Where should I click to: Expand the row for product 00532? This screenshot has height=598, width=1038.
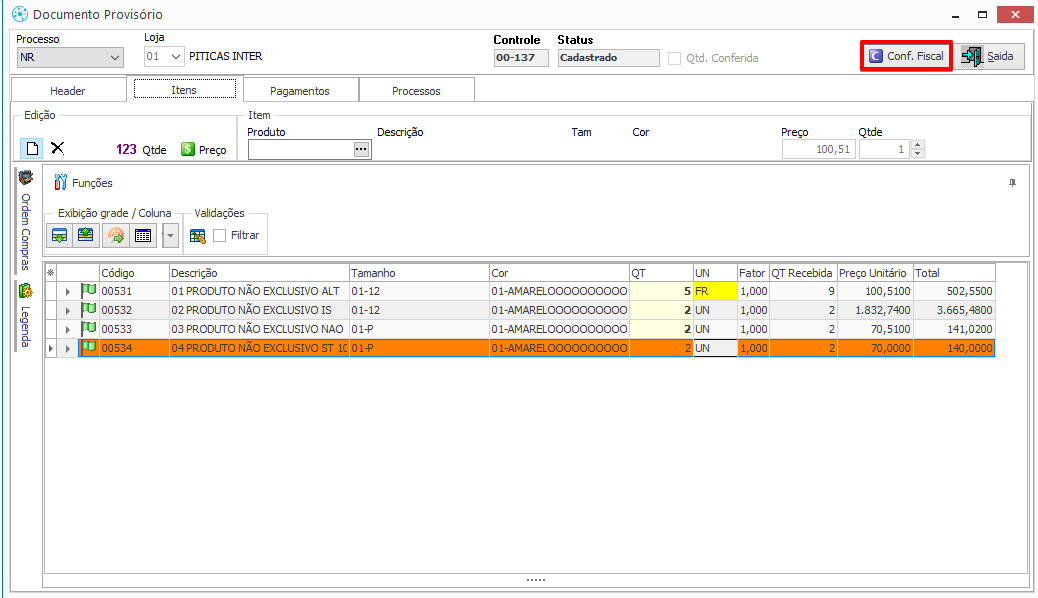68,311
